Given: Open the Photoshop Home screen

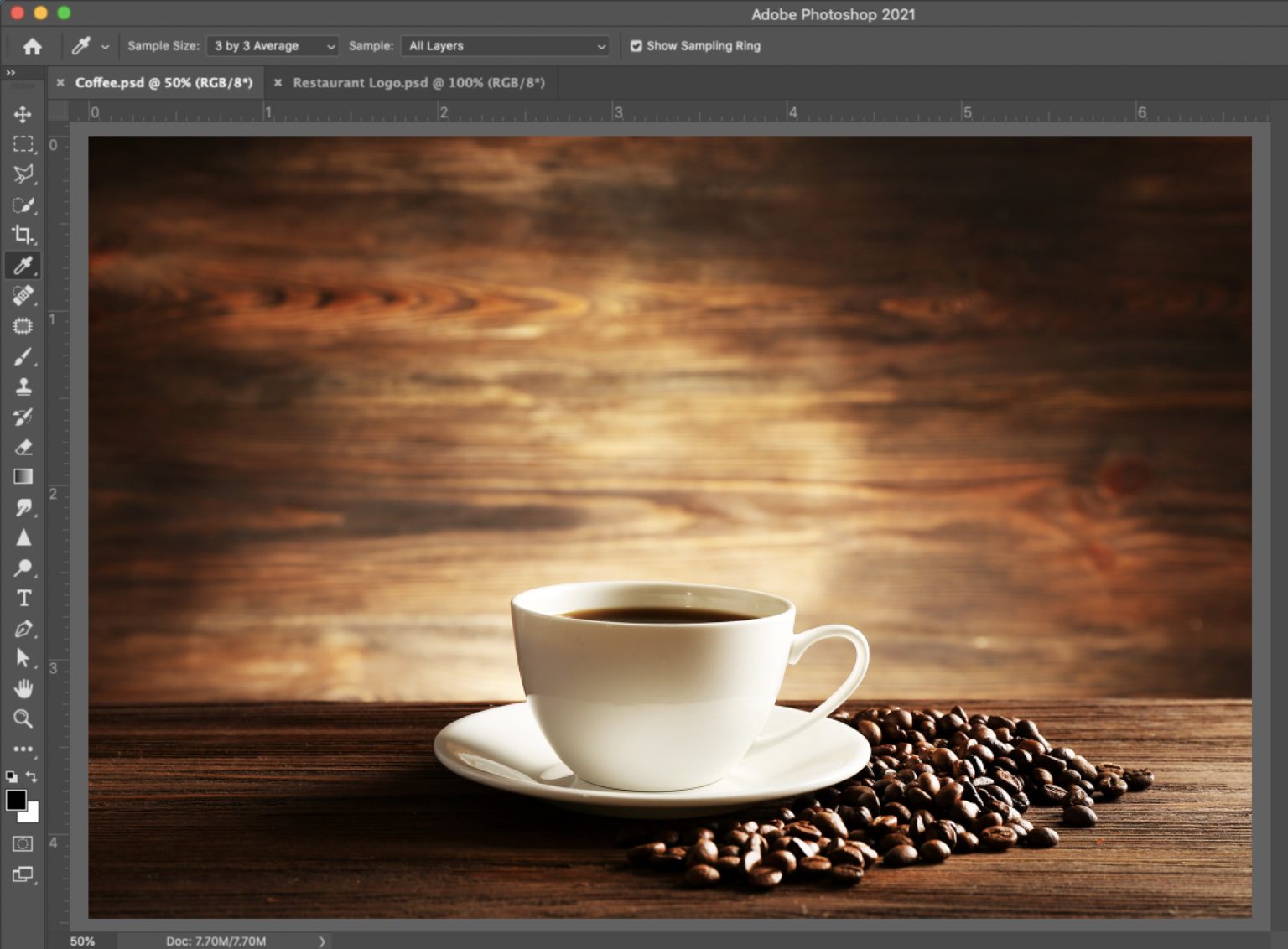Looking at the screenshot, I should coord(32,46).
